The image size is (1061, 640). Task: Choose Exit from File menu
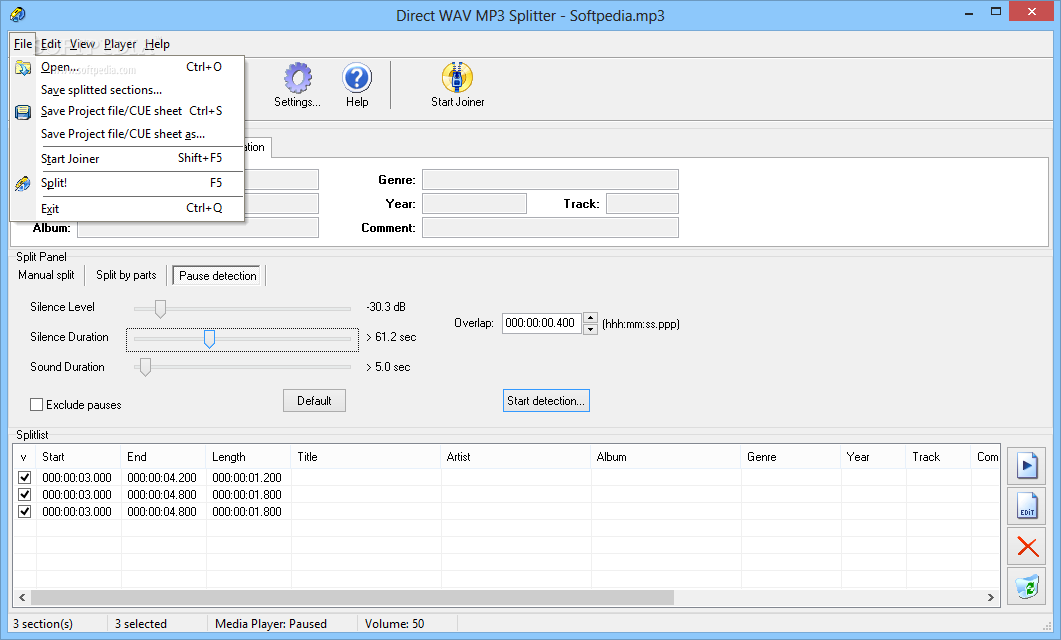(x=127, y=208)
